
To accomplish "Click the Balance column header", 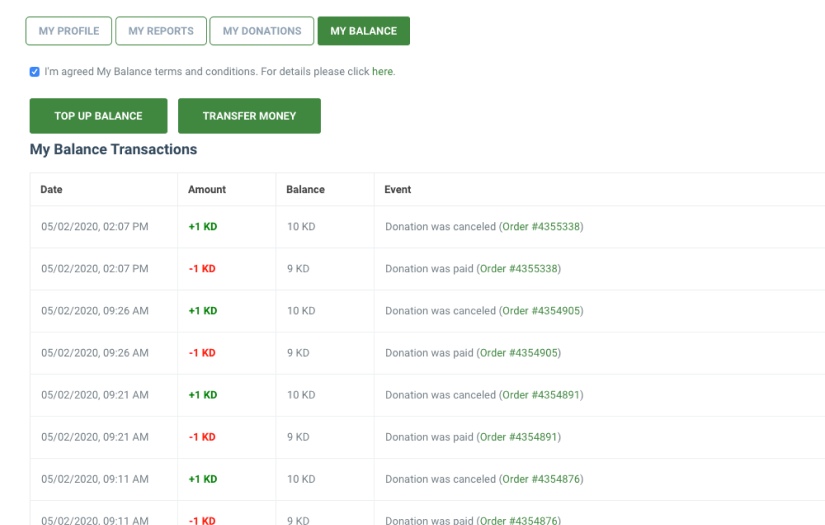I will (305, 189).
